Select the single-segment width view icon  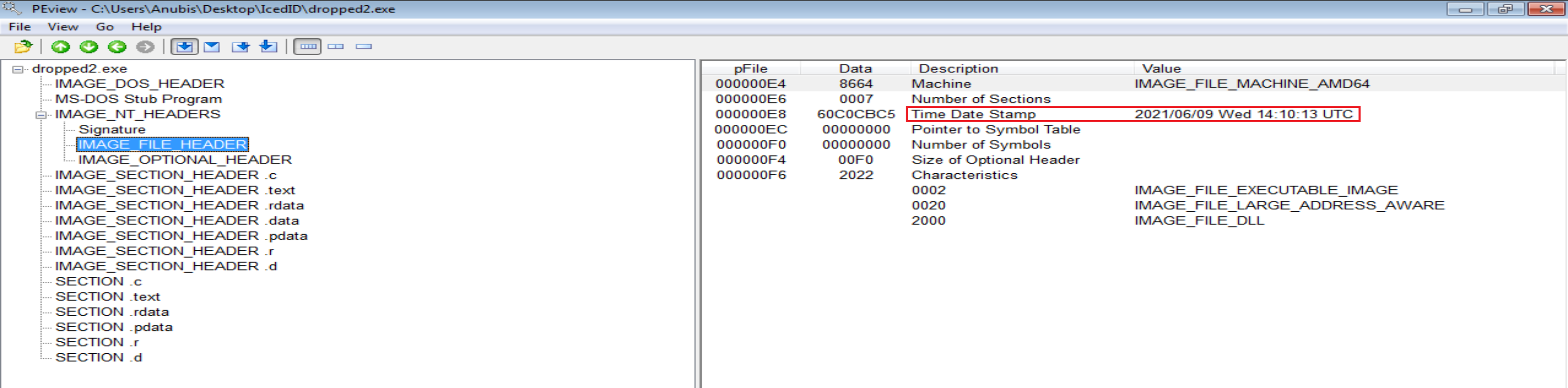pyautogui.click(x=363, y=47)
